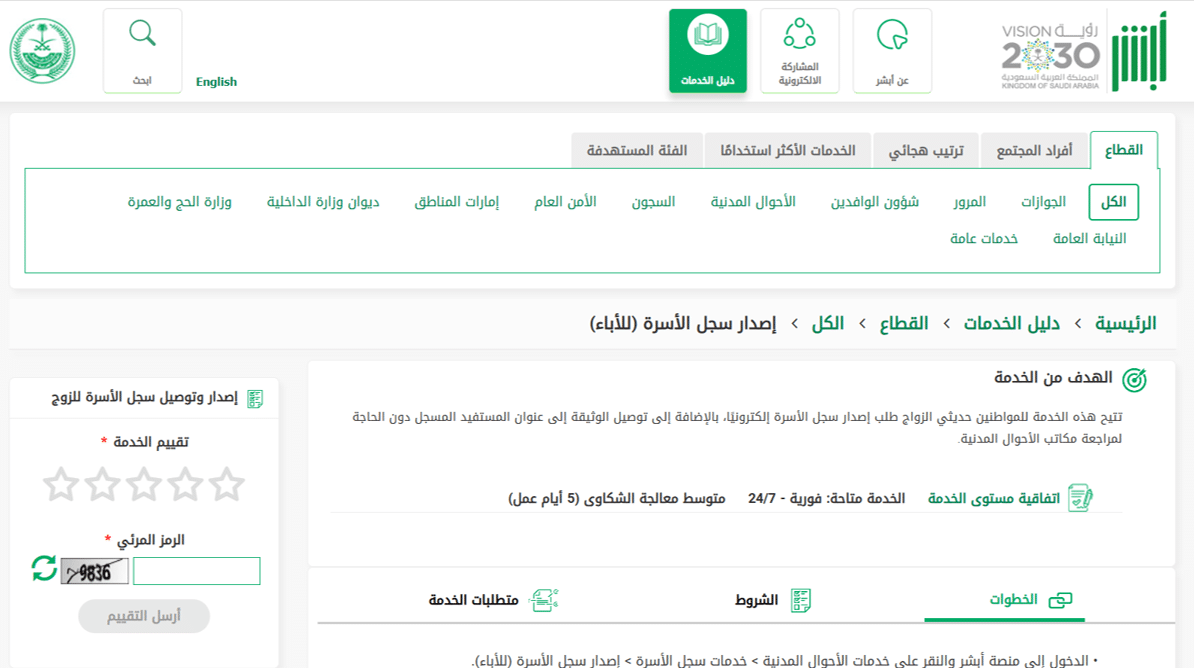Refresh the captcha code
The height and width of the screenshot is (668, 1194).
click(44, 568)
